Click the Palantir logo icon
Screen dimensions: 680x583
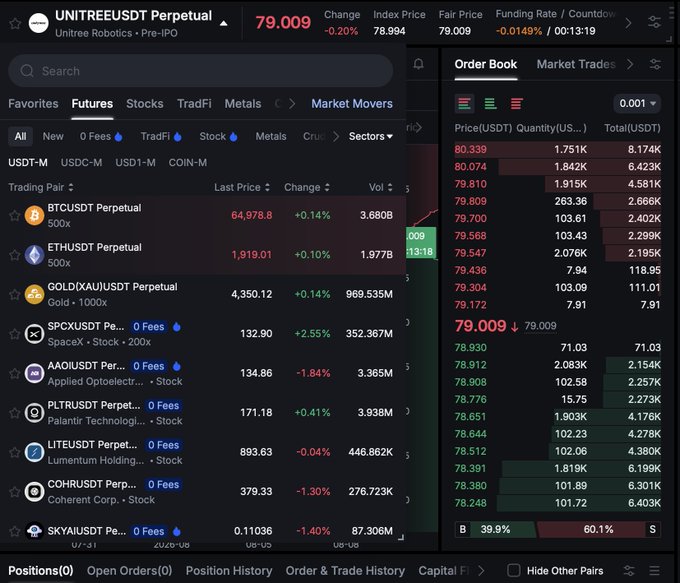coord(34,413)
